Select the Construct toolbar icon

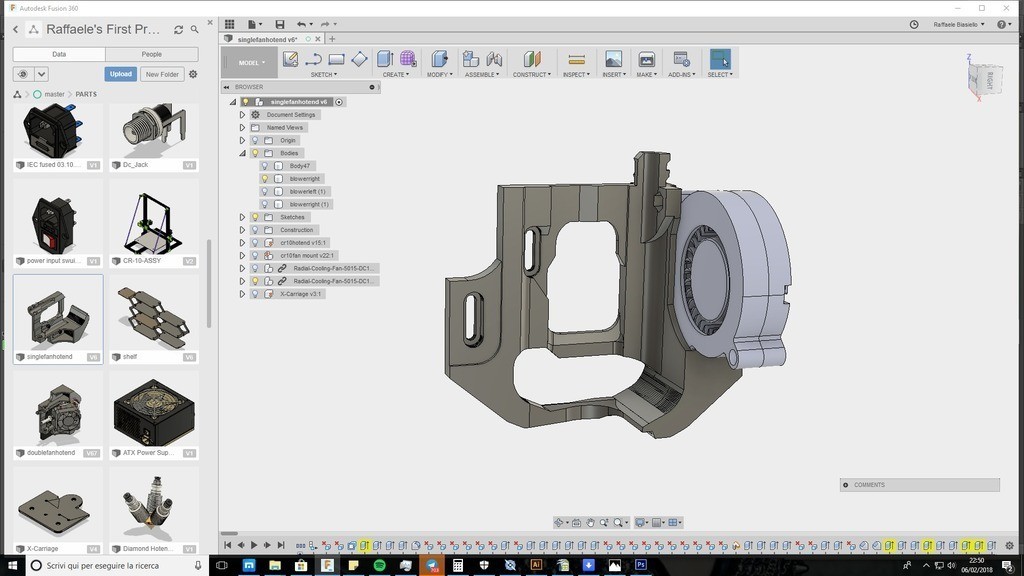533,60
